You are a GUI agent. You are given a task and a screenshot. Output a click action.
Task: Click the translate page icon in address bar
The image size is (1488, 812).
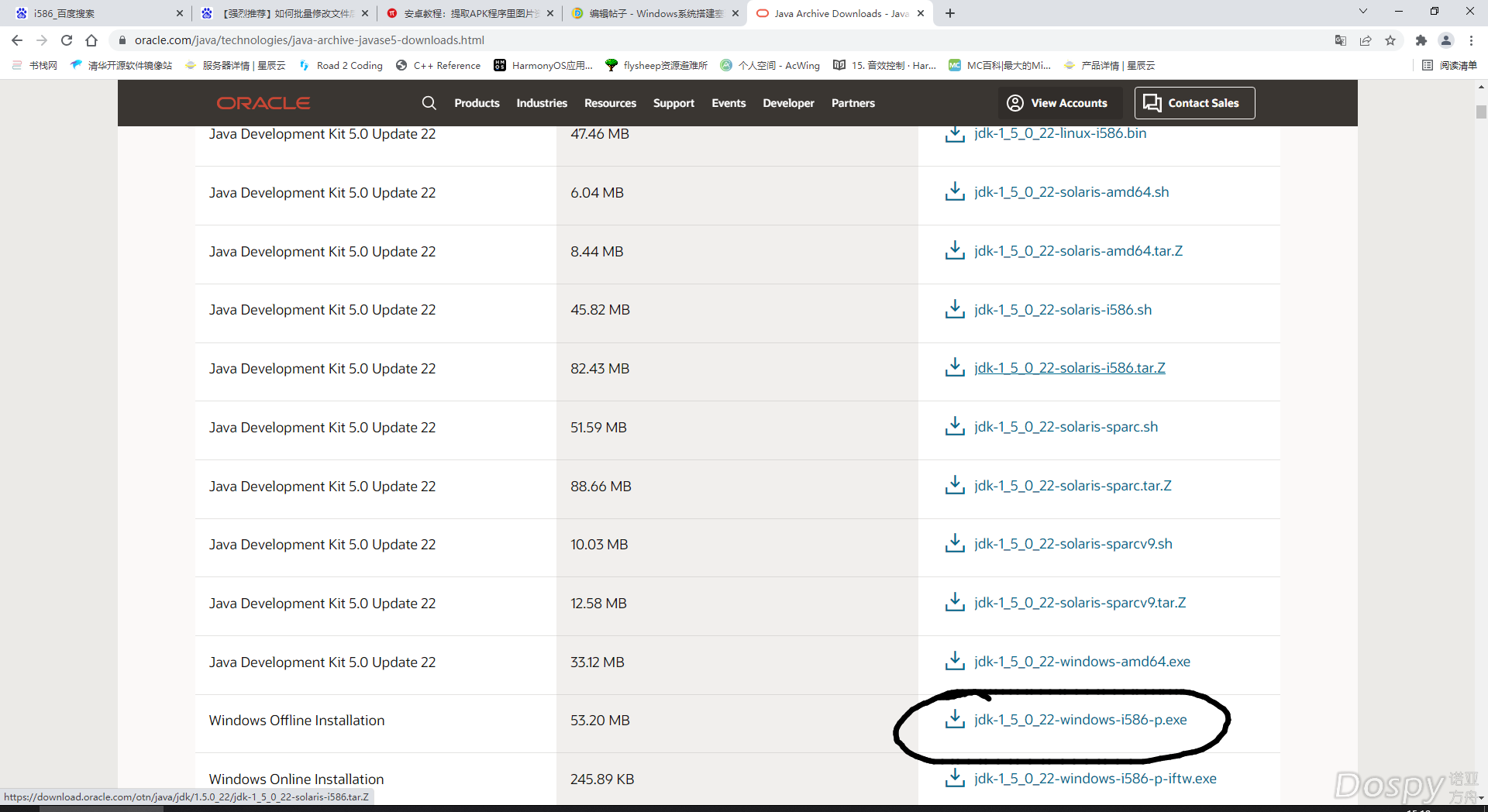[x=1340, y=40]
